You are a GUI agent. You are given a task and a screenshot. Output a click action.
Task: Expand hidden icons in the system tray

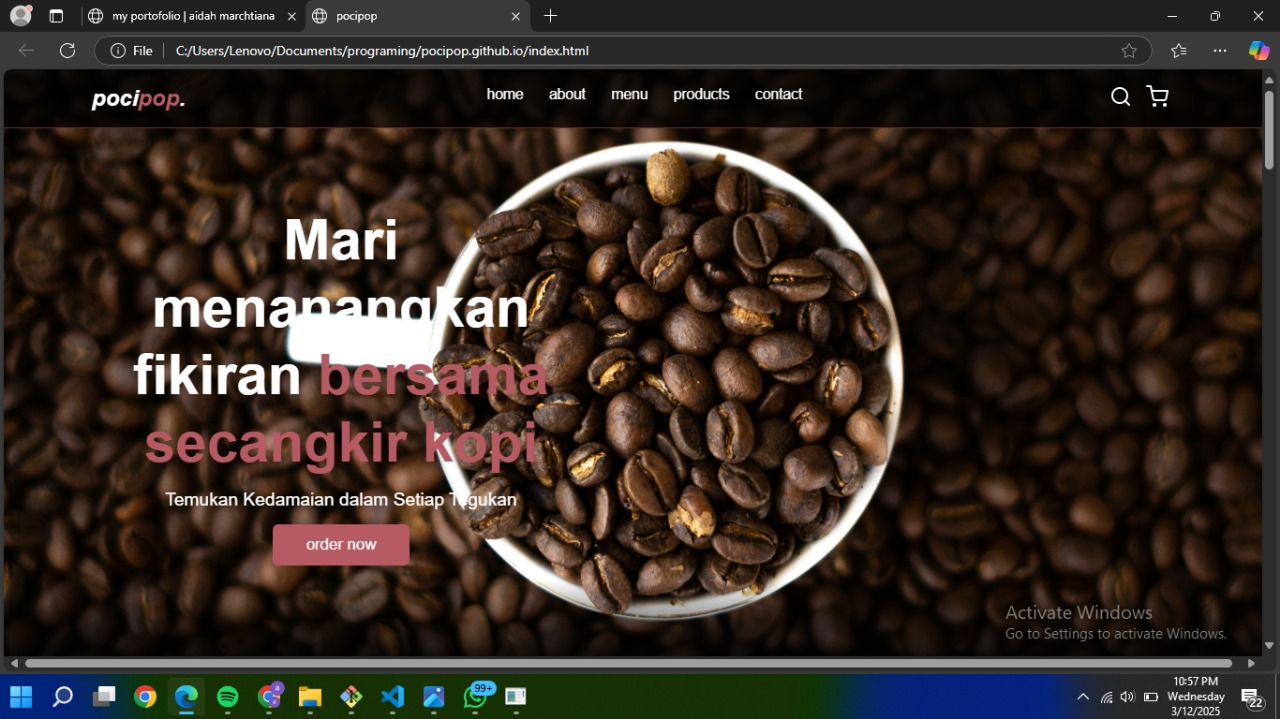pos(1083,697)
